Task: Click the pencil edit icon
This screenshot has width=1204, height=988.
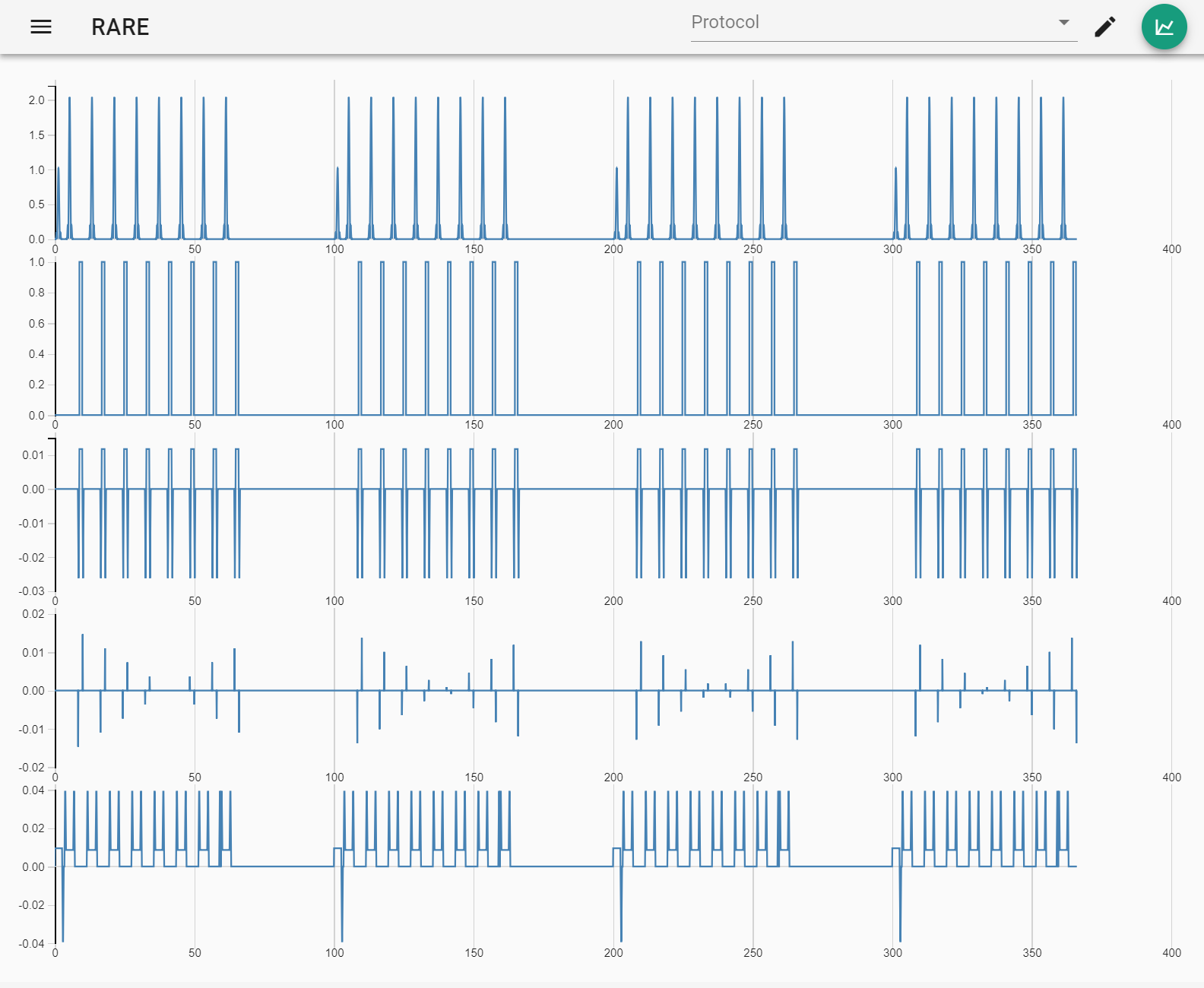Action: (1104, 27)
